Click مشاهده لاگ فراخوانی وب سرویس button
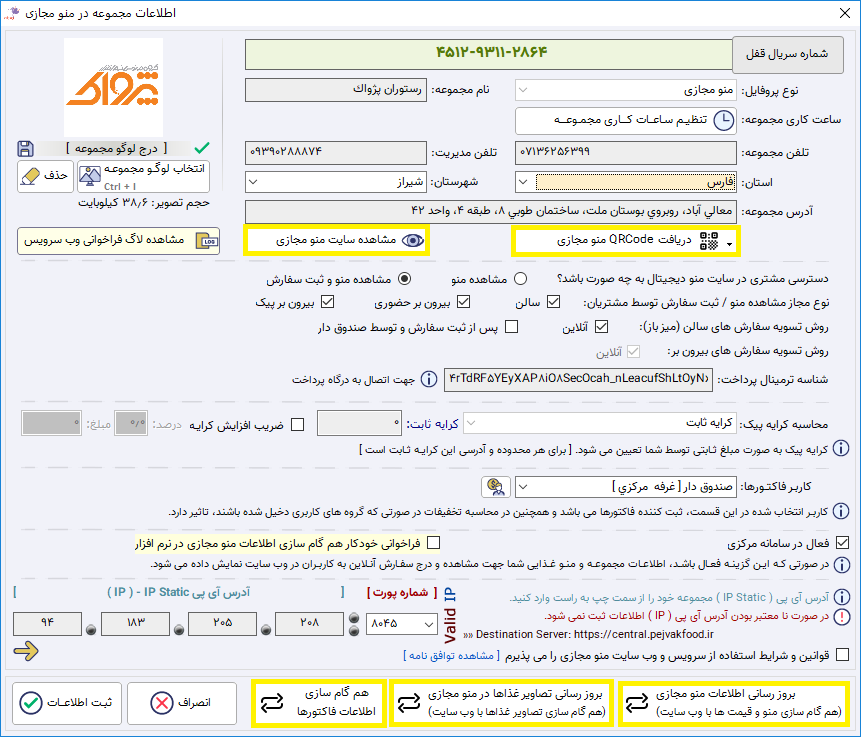Viewport: 861px width, 737px height. tap(119, 241)
